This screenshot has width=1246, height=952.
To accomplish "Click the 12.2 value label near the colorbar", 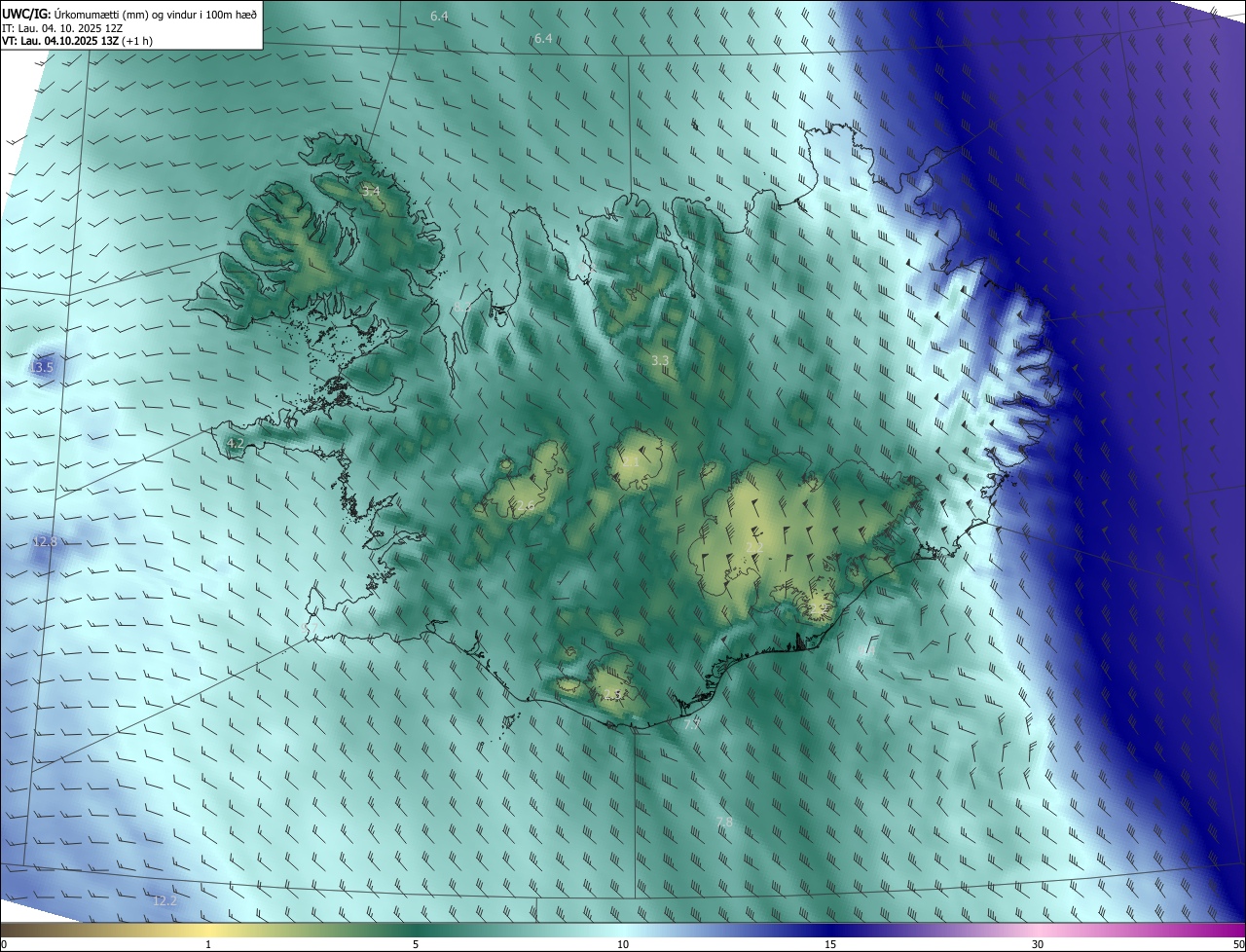I will click(165, 901).
